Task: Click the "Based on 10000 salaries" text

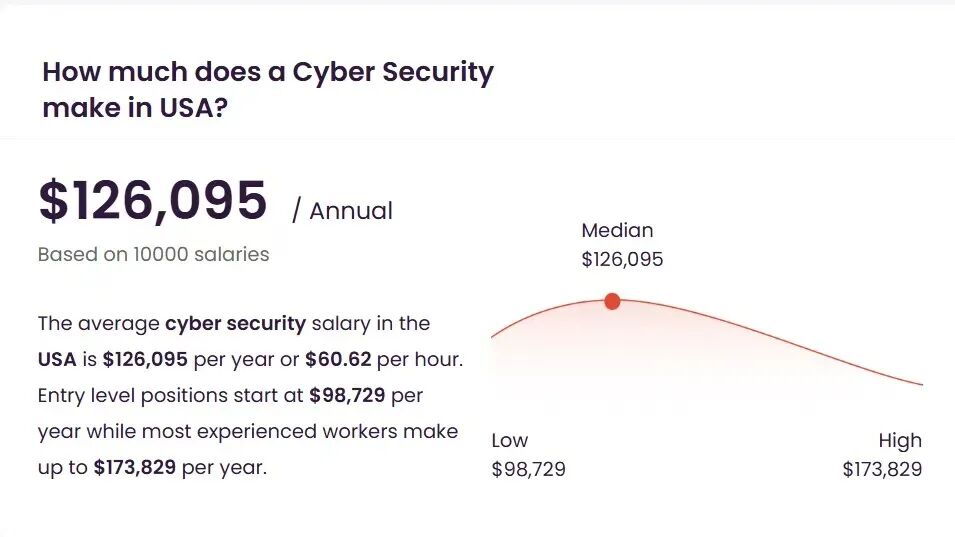Action: tap(153, 254)
